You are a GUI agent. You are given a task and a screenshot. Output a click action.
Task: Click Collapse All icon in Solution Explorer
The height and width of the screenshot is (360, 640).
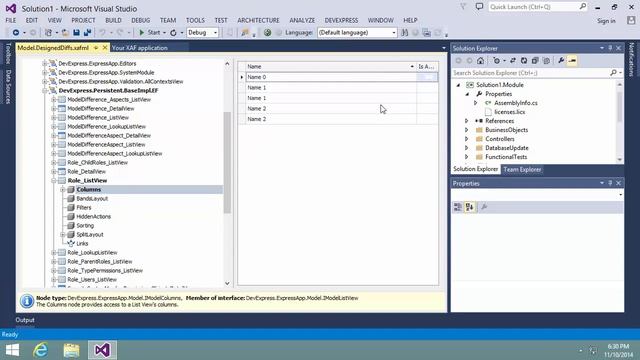coord(535,61)
